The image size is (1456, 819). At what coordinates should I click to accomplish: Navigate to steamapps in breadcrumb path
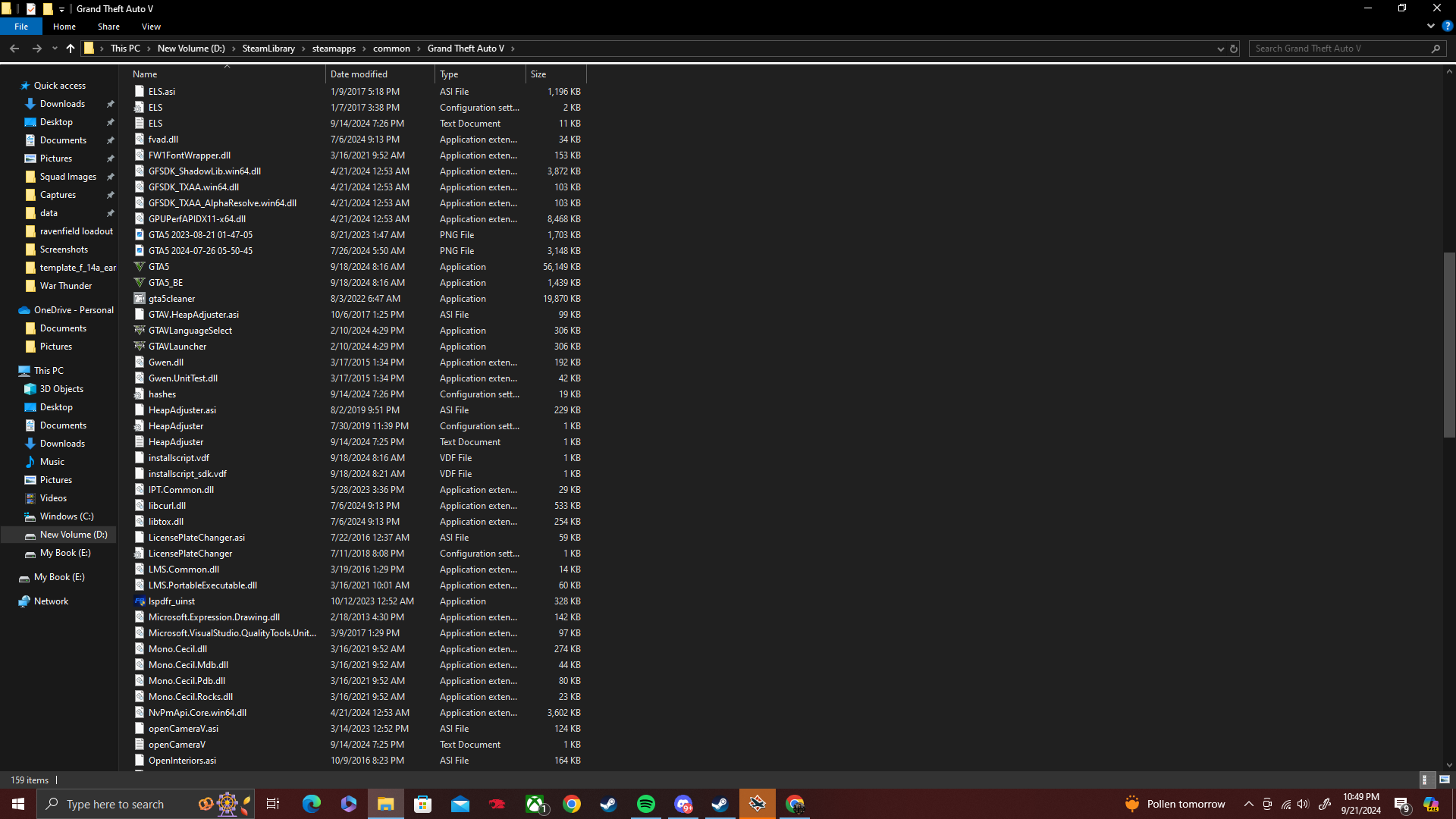tap(334, 49)
